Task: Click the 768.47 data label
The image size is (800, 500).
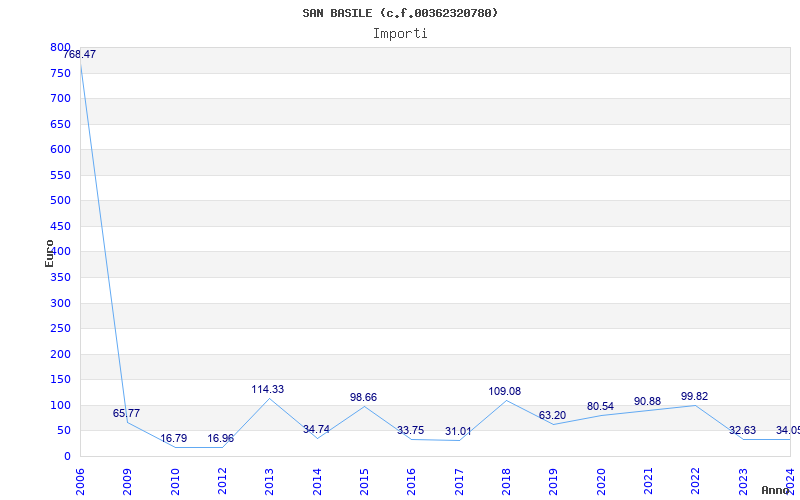Action: pos(80,55)
